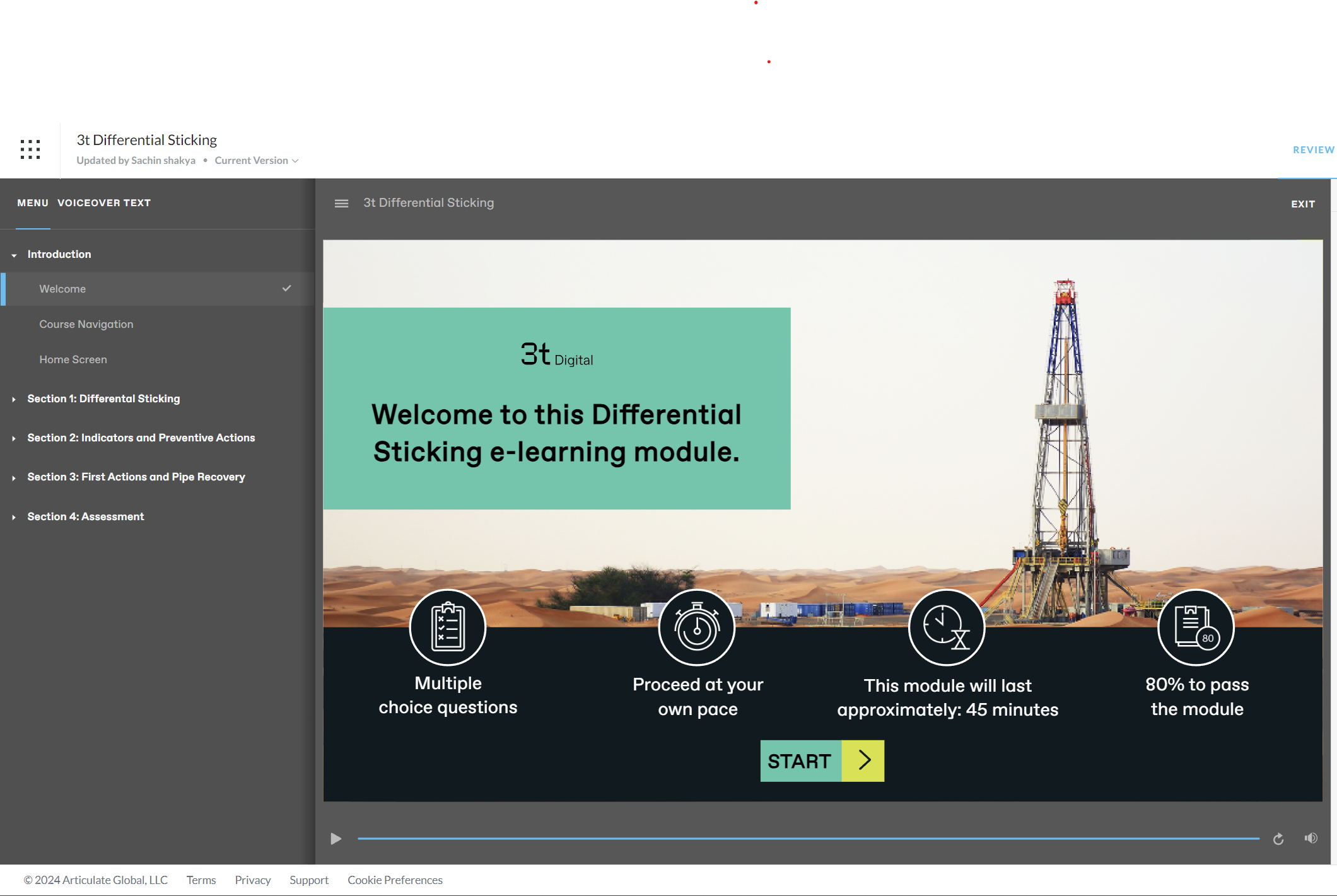Open the Terms link
Screen dimensions: 1337x896
tap(201, 880)
